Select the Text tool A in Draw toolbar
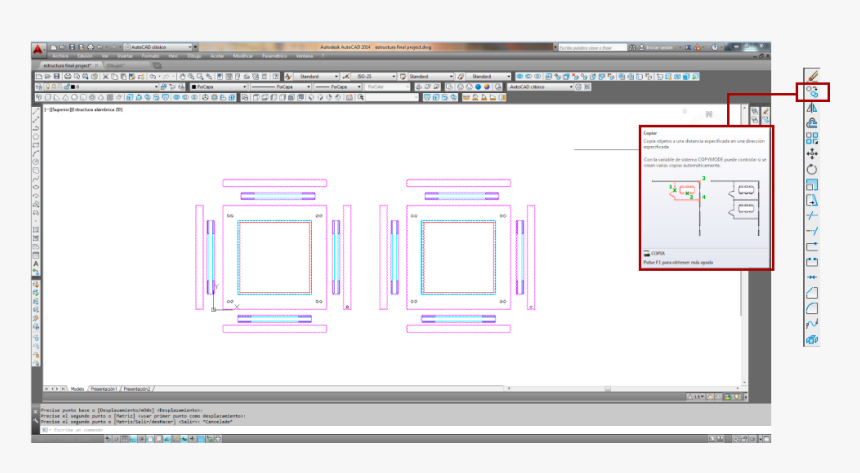Viewport: 860px width, 473px height. coord(36,264)
